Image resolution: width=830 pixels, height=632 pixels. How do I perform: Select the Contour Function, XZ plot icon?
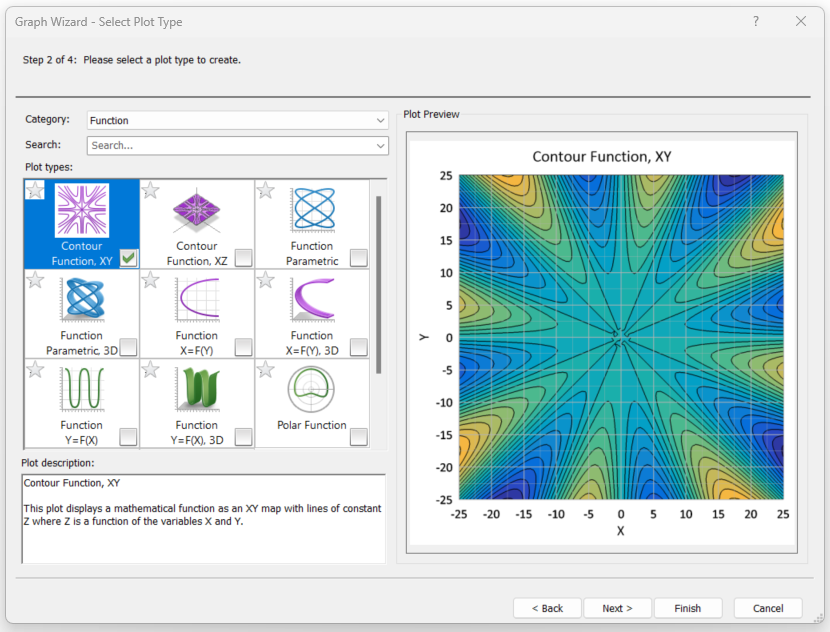point(196,211)
